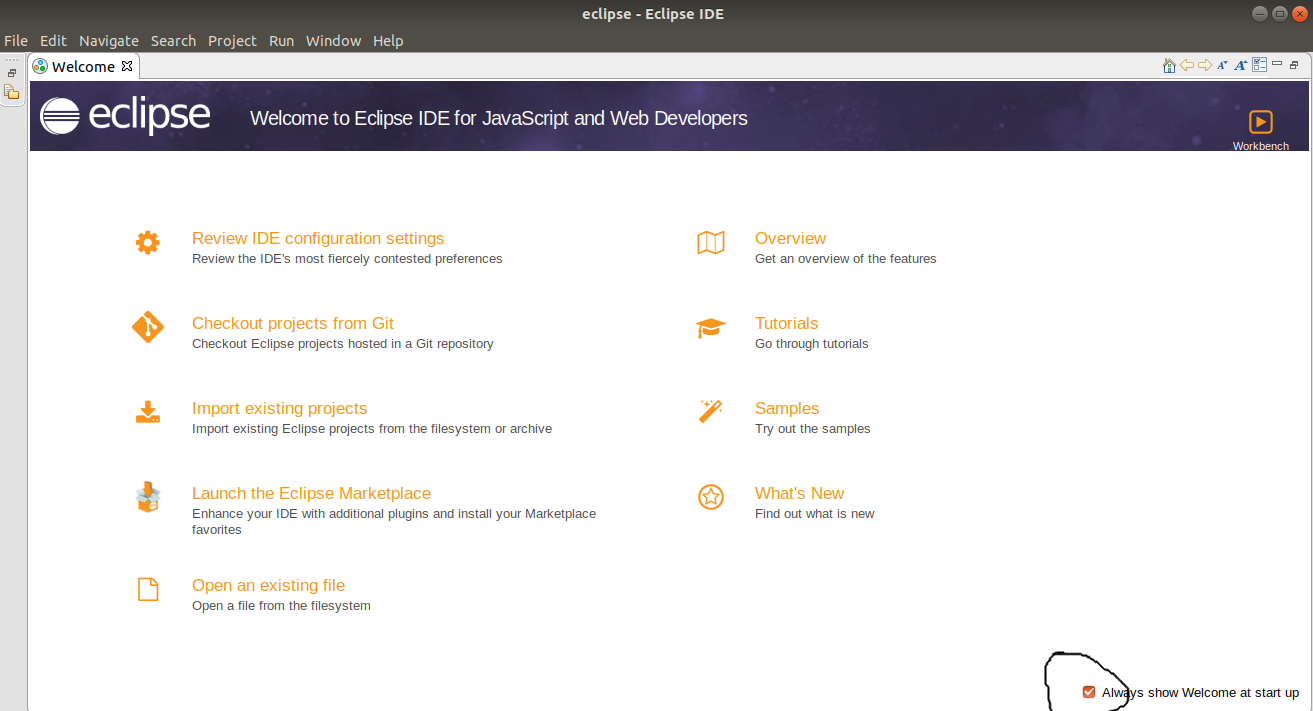This screenshot has height=711, width=1313.
Task: Click the text 'Review the IDE's most fiercely contested preferences'
Action: [347, 259]
